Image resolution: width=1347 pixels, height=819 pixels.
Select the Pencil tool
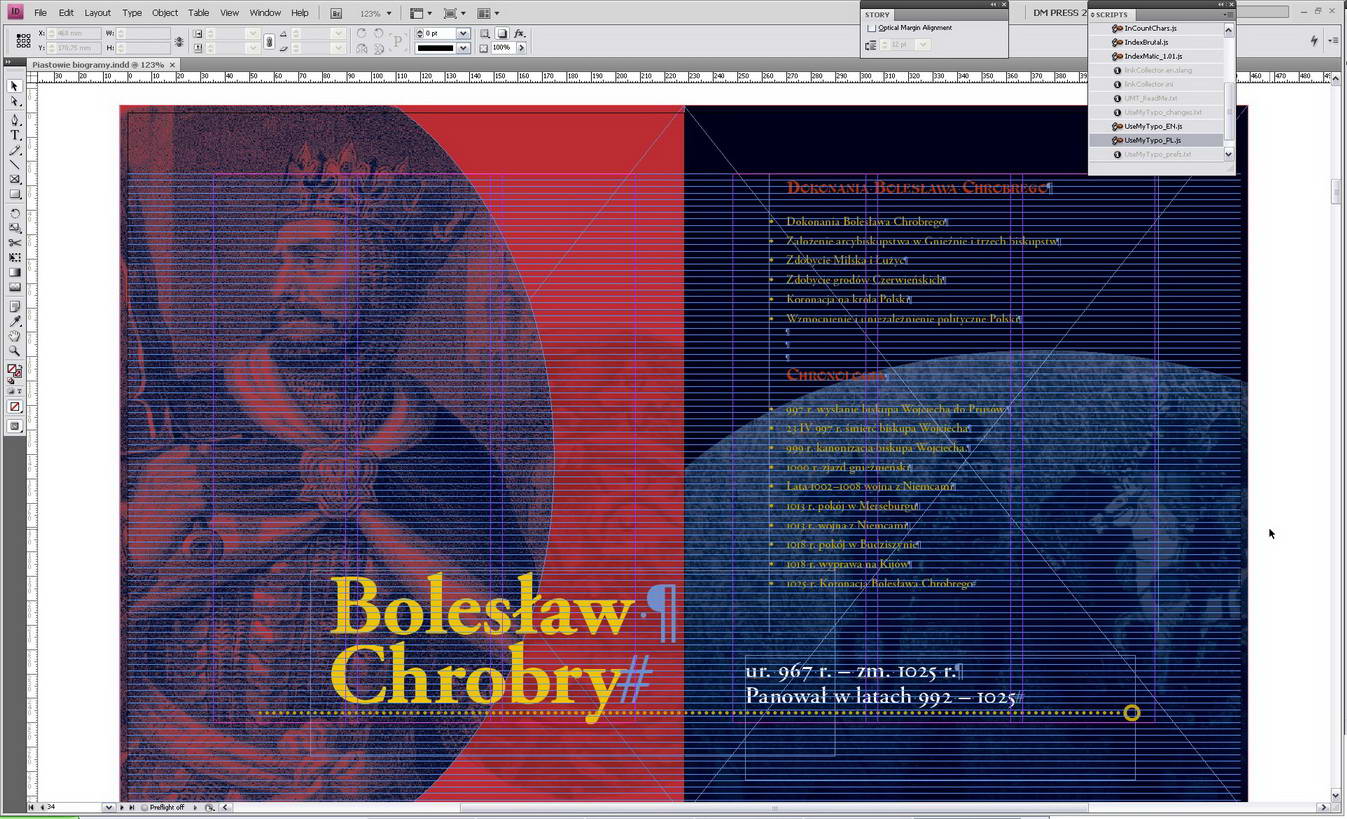(x=14, y=150)
